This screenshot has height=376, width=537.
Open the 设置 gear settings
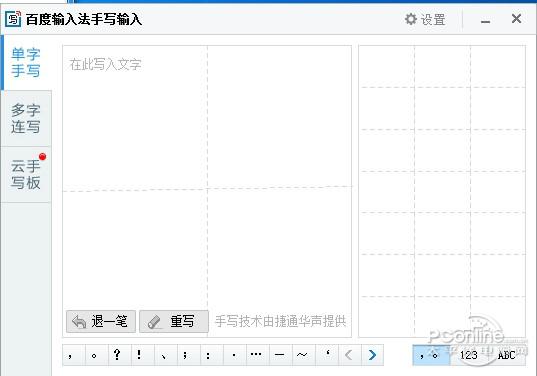coord(425,19)
